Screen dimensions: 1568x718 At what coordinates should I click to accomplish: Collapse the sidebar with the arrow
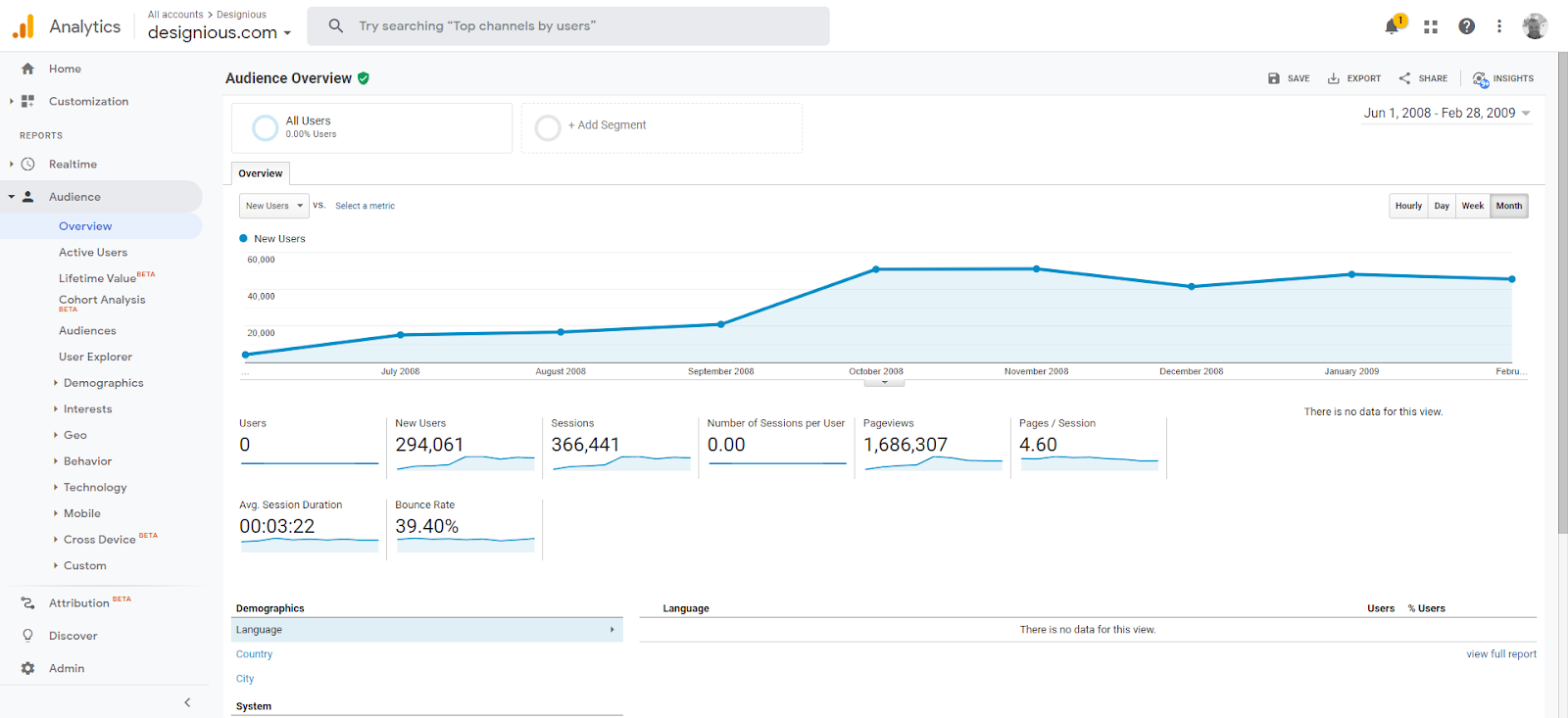[x=187, y=702]
